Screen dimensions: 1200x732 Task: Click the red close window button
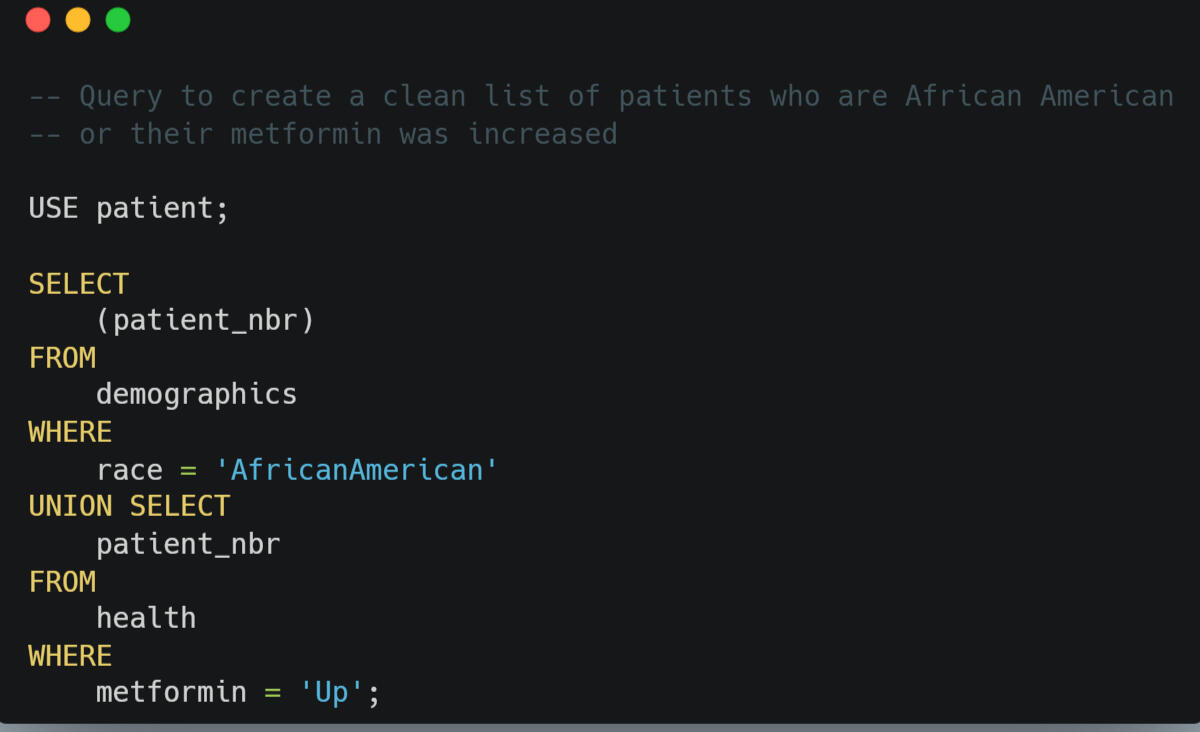(38, 20)
